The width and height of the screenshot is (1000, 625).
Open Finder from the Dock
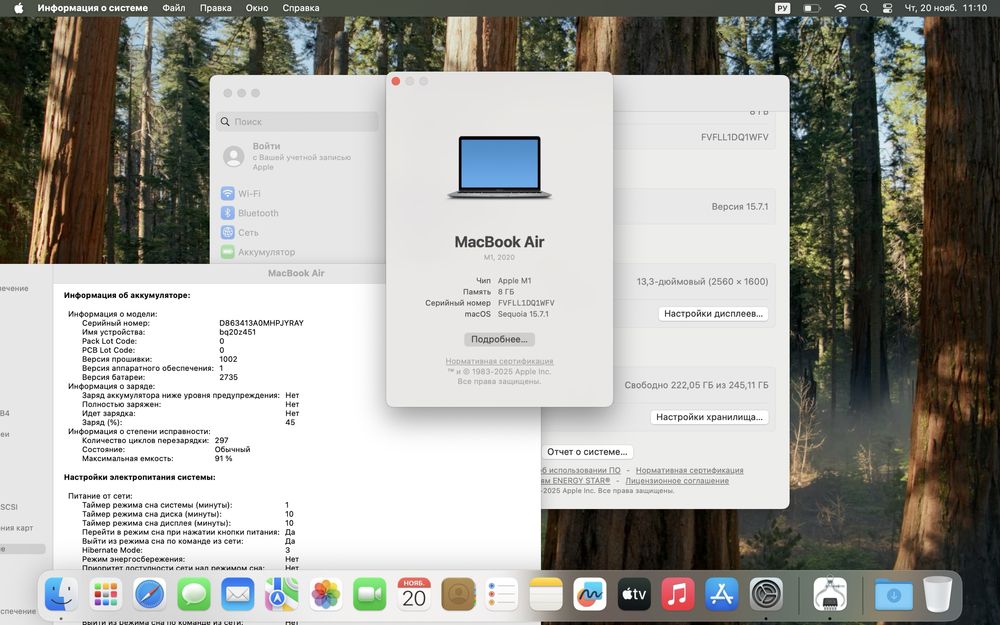click(62, 595)
